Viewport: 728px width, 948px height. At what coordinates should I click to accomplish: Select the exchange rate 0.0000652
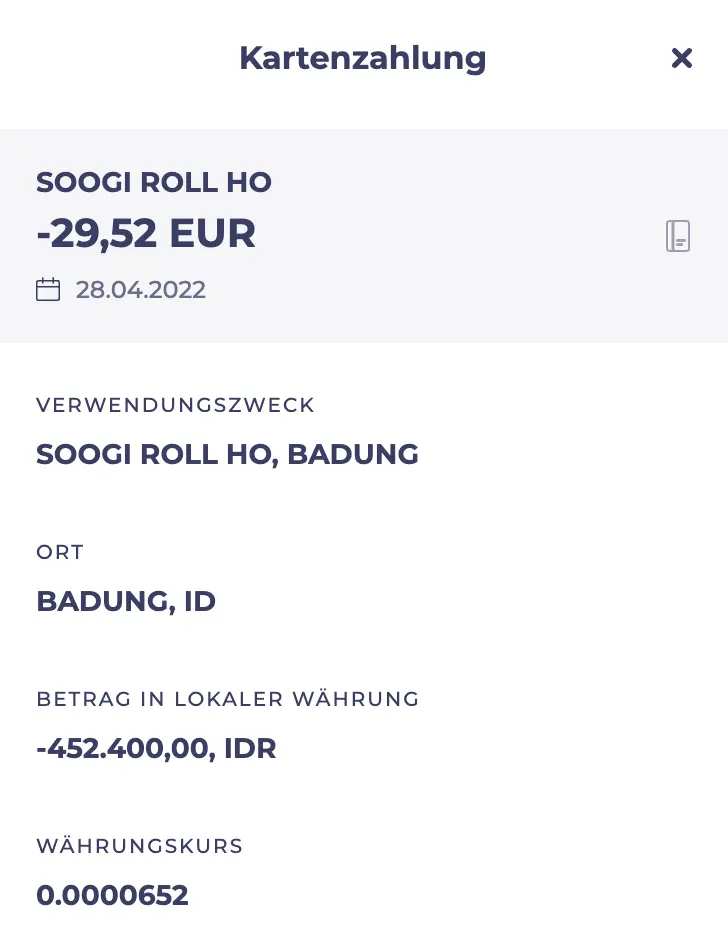112,895
